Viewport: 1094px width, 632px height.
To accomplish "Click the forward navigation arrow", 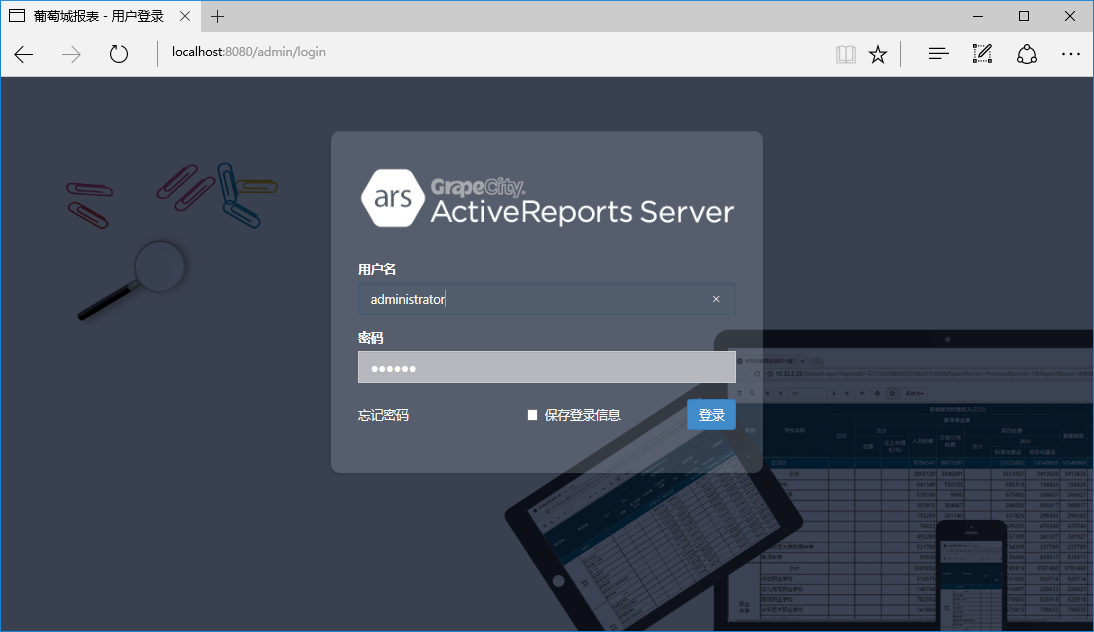I will [x=71, y=54].
